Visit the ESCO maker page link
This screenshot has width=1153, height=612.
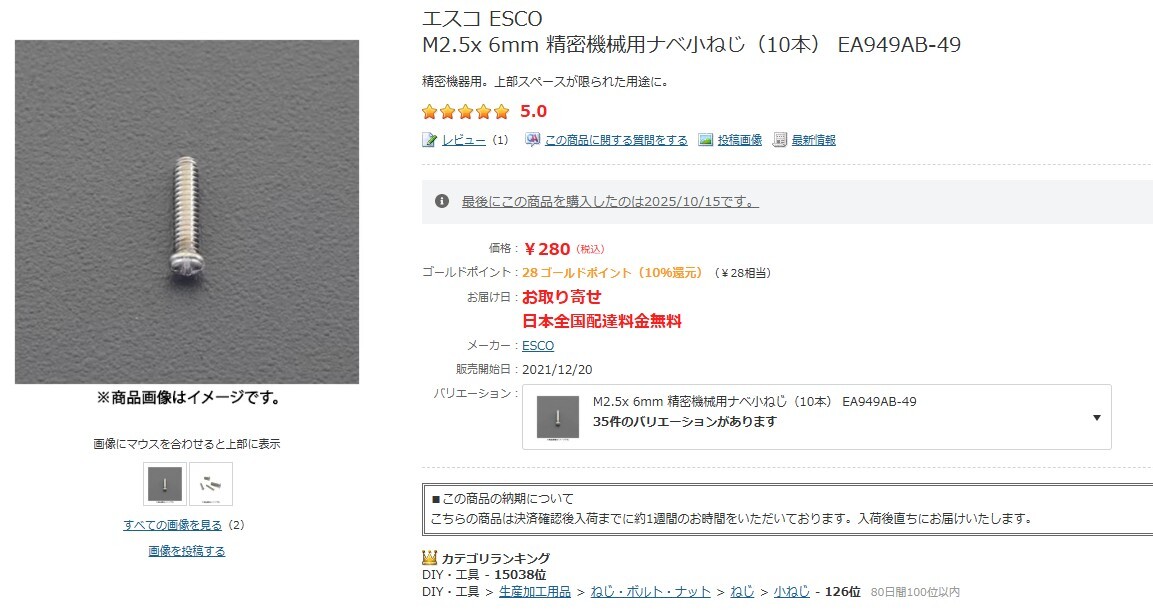537,345
